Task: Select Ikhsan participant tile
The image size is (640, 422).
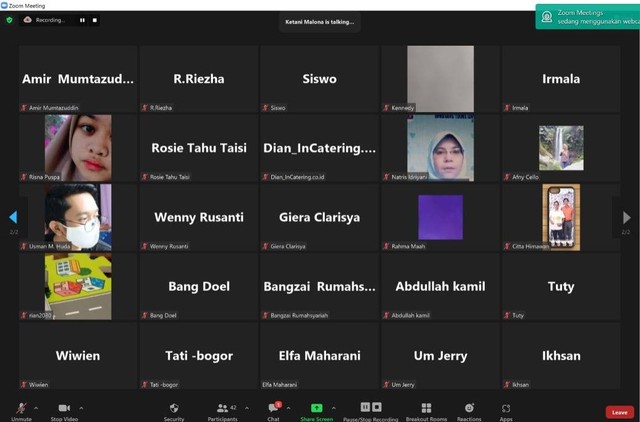Action: coord(561,355)
